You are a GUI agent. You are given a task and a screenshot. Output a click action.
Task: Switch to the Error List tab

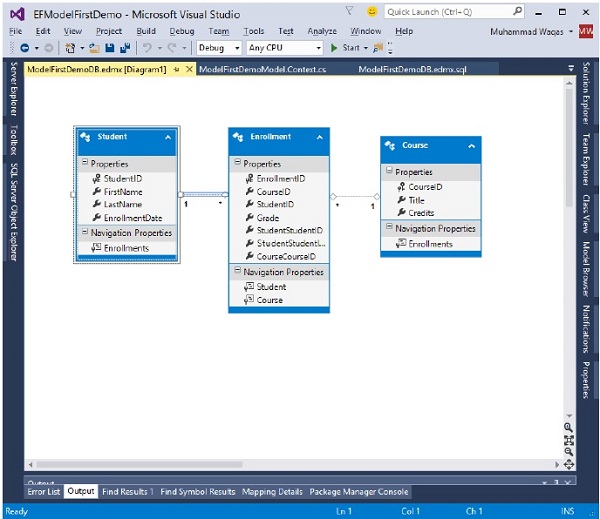(x=44, y=492)
